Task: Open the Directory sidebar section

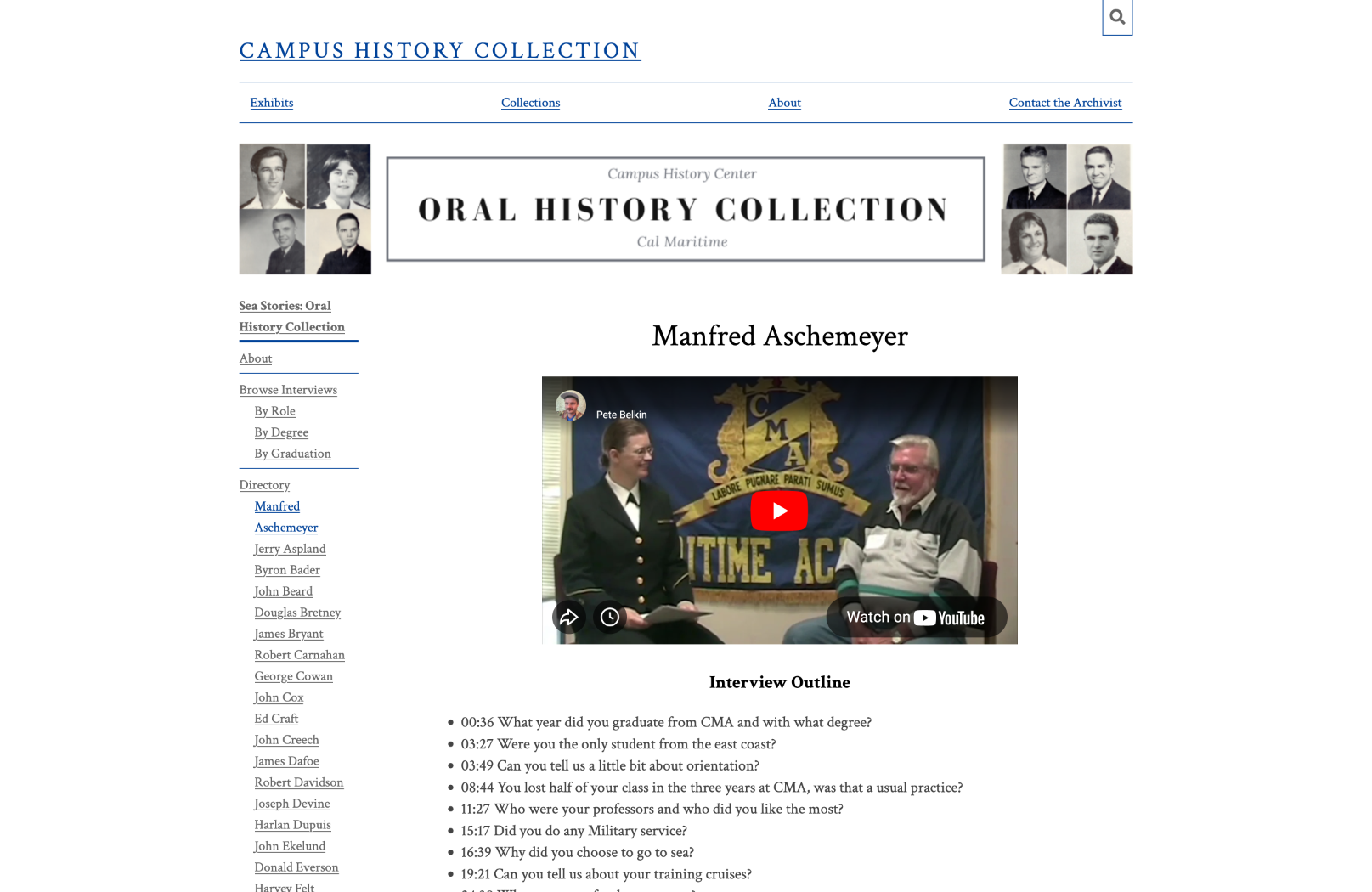Action: pyautogui.click(x=264, y=485)
